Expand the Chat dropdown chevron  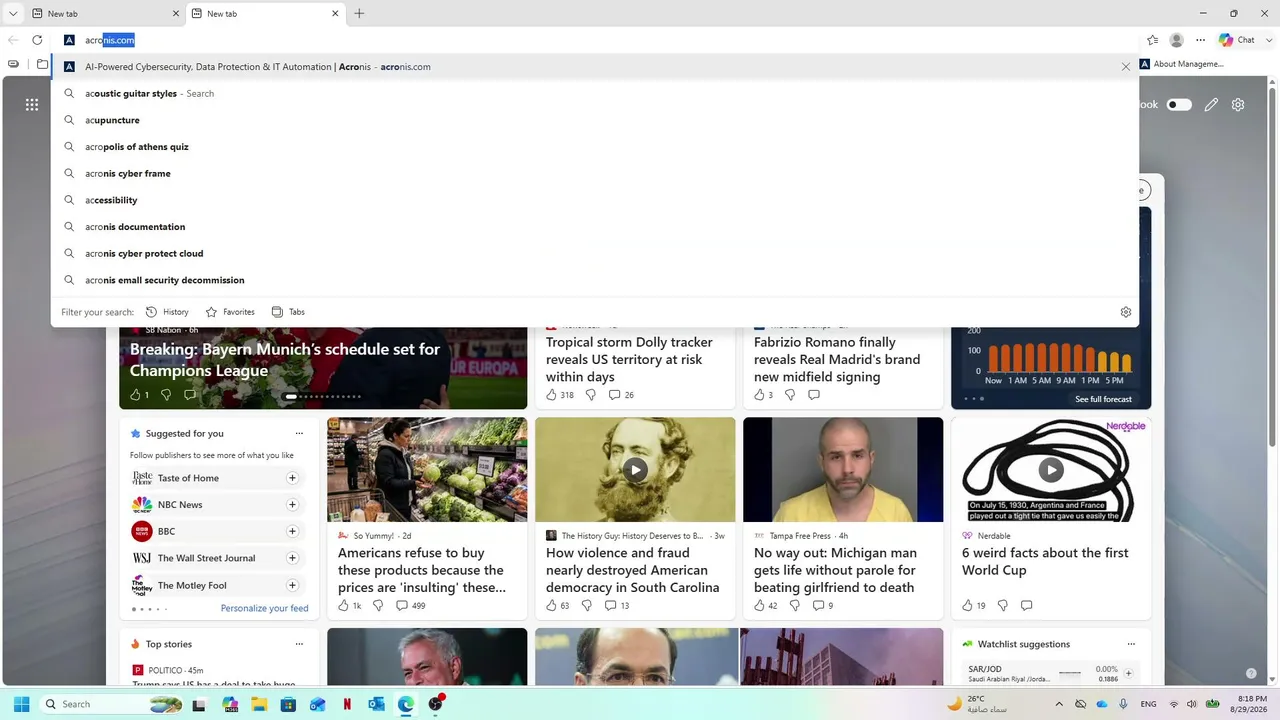(x=1267, y=40)
